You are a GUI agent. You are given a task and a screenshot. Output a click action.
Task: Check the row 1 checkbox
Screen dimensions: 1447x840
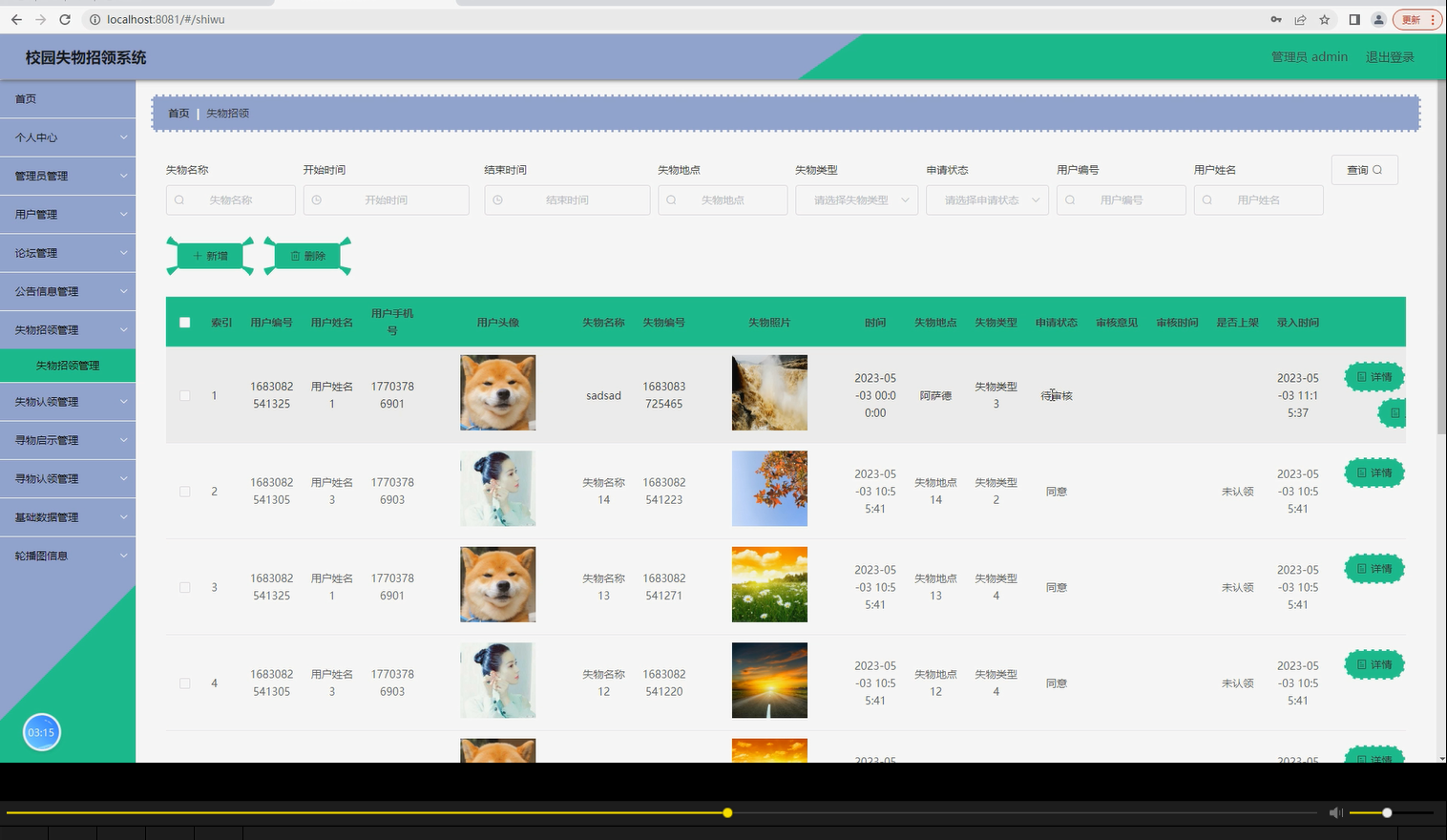[x=185, y=395]
